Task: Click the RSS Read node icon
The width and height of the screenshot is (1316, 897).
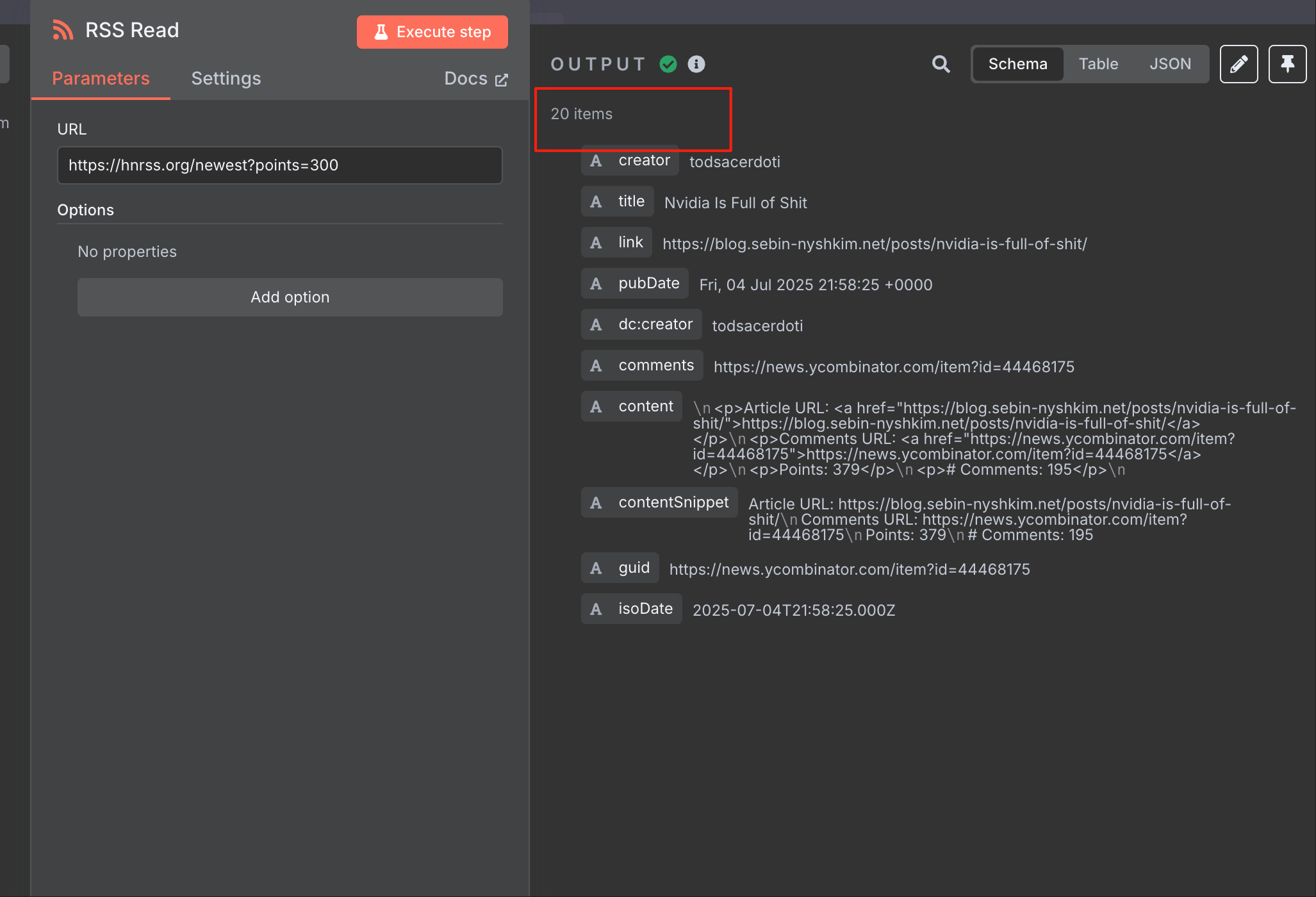Action: [63, 30]
